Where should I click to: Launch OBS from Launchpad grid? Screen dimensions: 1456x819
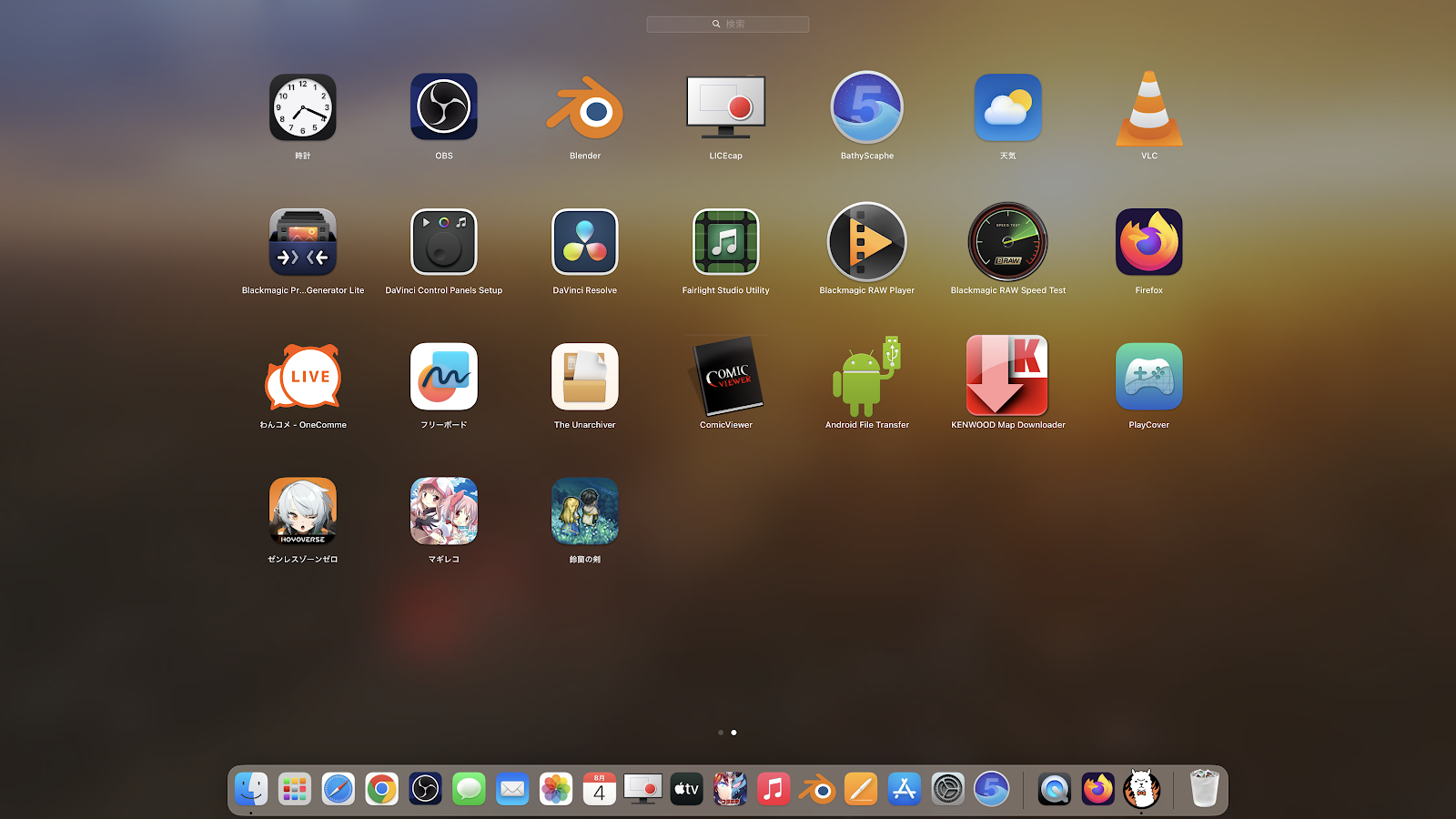coord(444,107)
